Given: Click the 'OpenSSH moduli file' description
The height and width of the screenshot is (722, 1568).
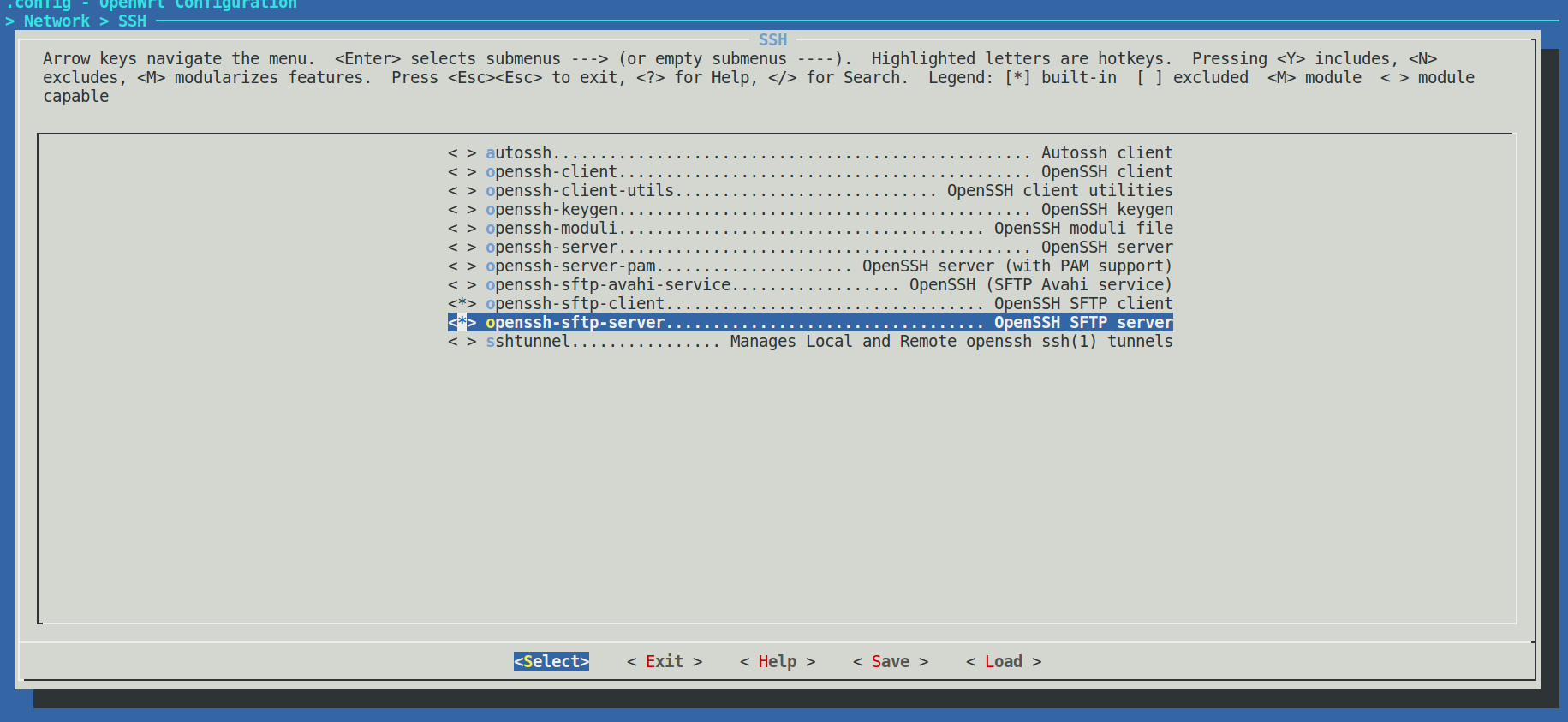Looking at the screenshot, I should (x=1083, y=229).
